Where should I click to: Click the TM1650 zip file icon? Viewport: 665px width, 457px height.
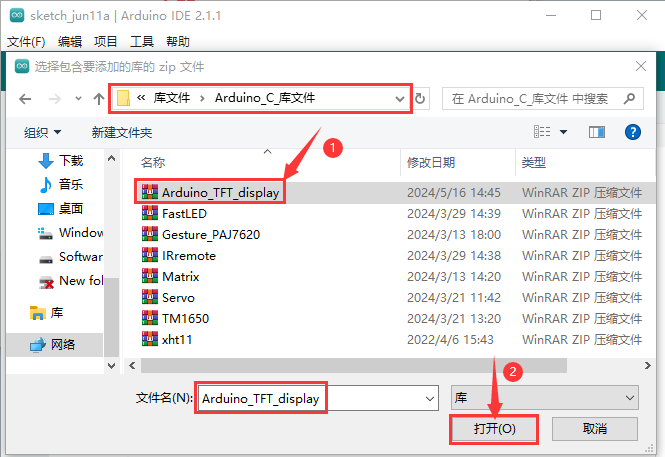point(150,318)
